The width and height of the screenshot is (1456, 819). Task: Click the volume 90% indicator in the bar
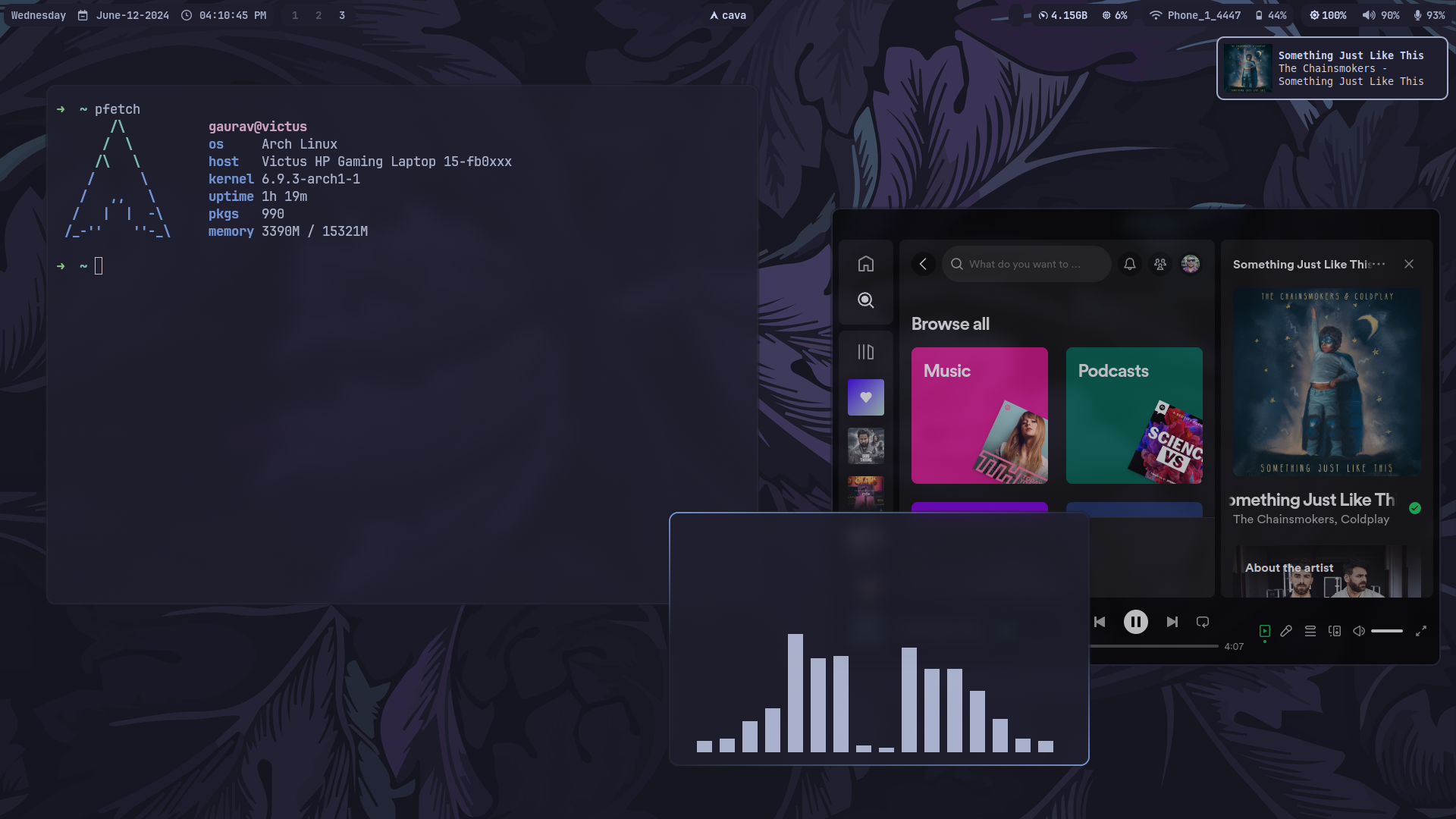pos(1381,15)
